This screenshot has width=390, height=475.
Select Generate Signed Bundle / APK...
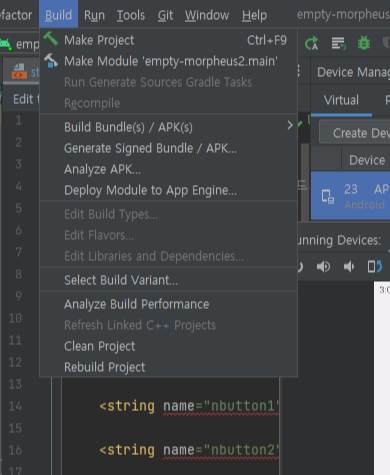click(168, 148)
